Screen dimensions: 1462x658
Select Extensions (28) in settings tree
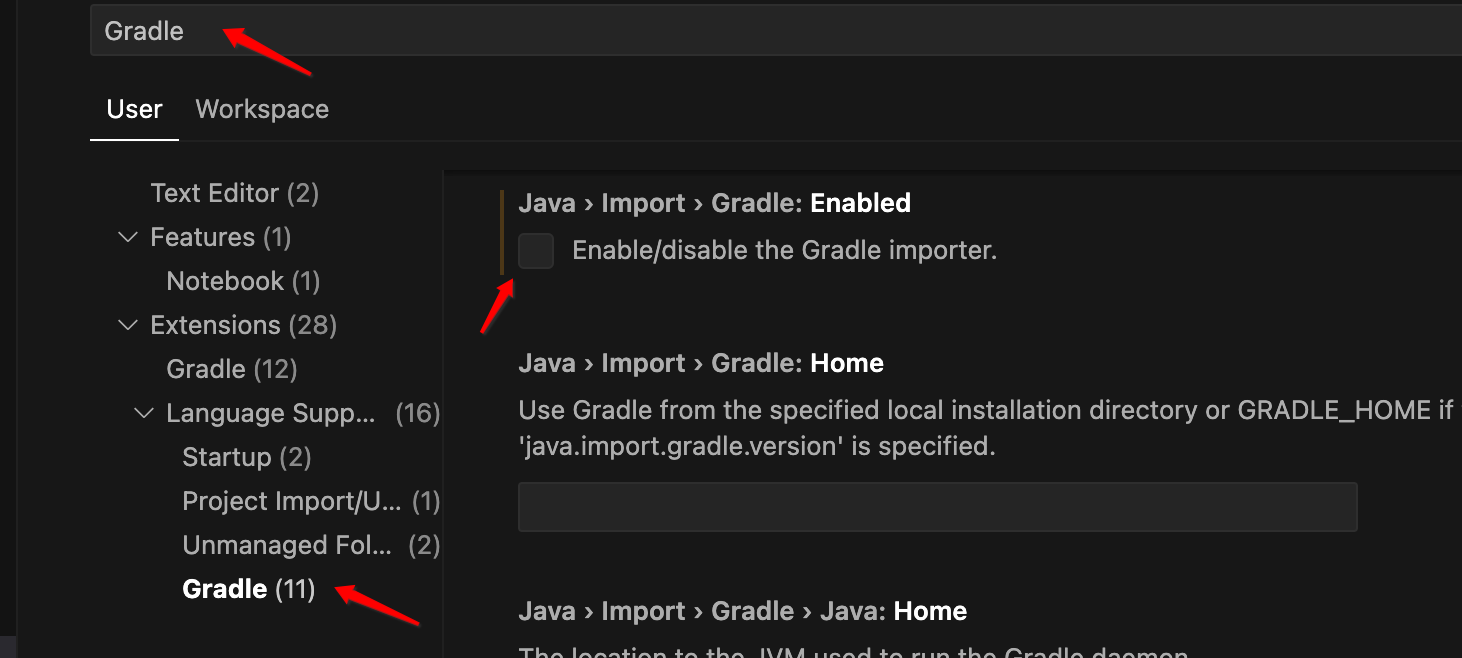click(243, 325)
